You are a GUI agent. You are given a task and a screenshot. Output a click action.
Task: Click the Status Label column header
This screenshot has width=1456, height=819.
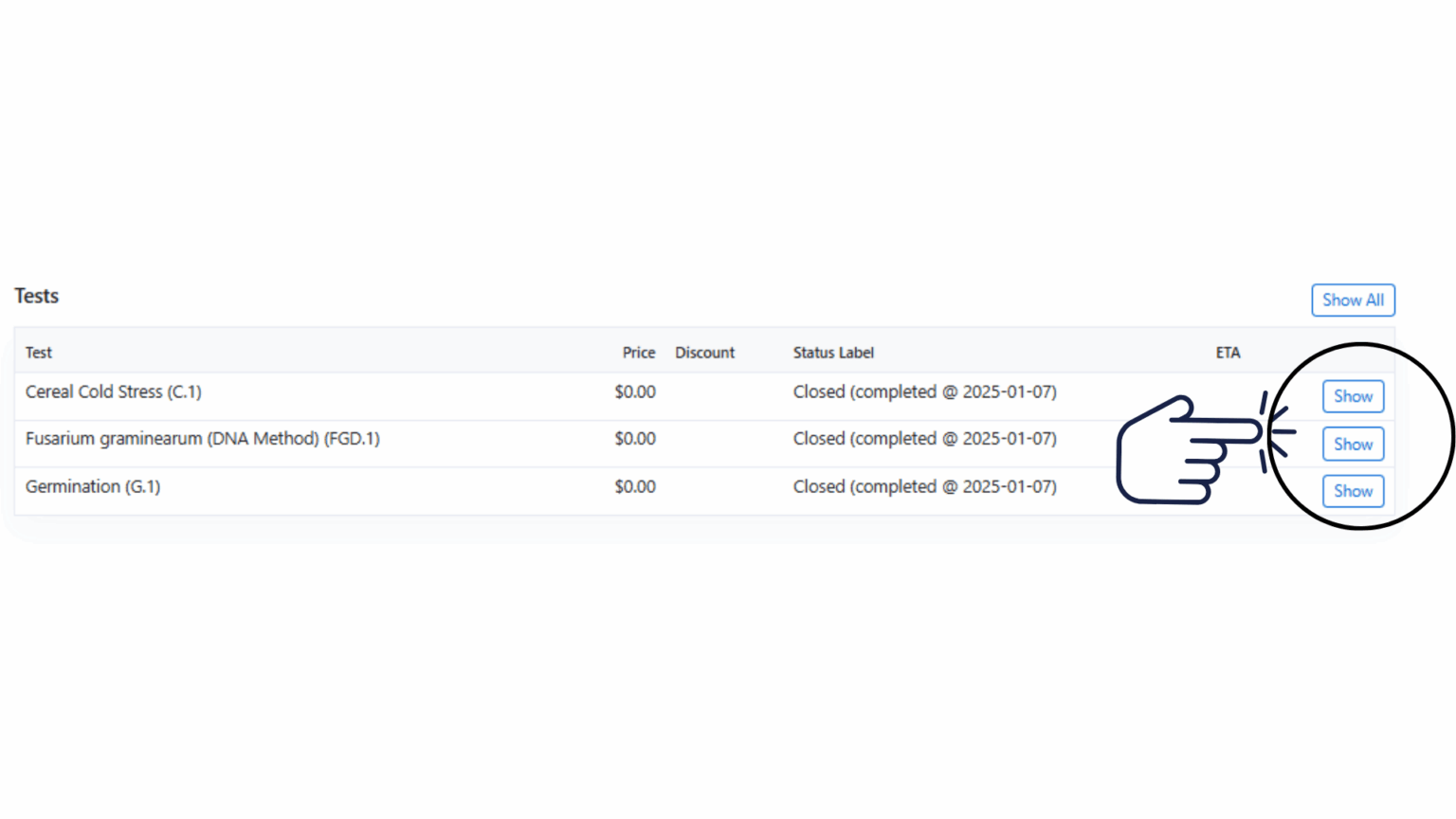pyautogui.click(x=833, y=353)
